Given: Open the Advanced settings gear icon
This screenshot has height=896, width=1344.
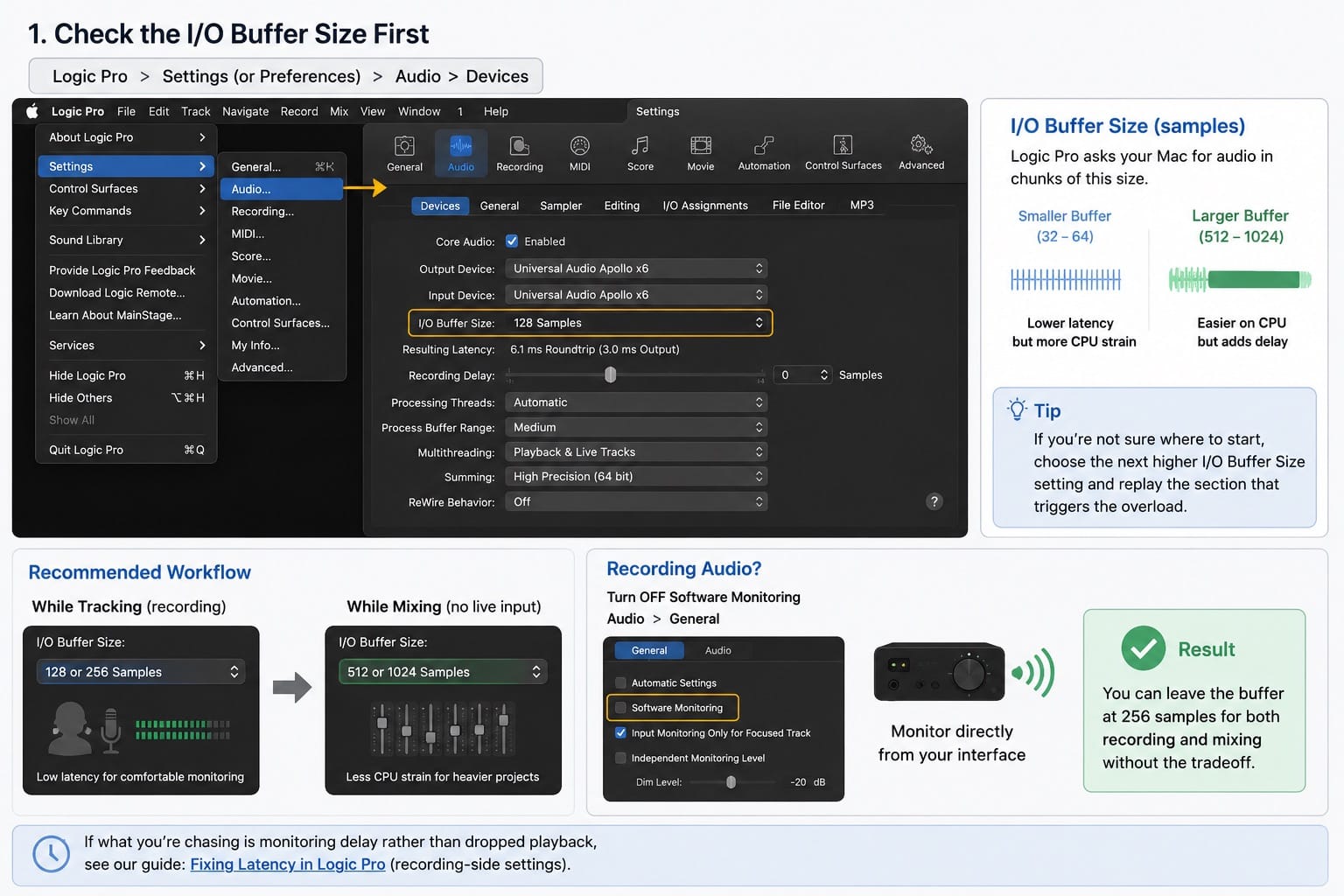Looking at the screenshot, I should 921,153.
